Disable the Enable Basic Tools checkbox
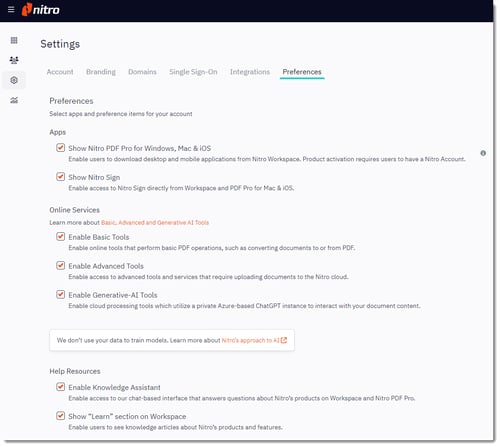The height and width of the screenshot is (447, 500). (x=60, y=236)
